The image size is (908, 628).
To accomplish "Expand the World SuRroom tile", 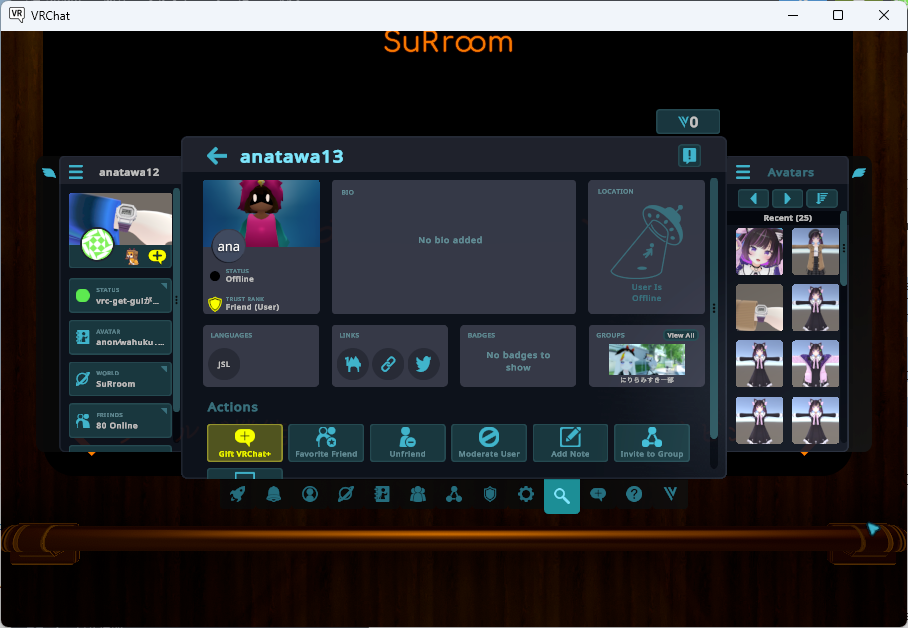I will tap(120, 379).
